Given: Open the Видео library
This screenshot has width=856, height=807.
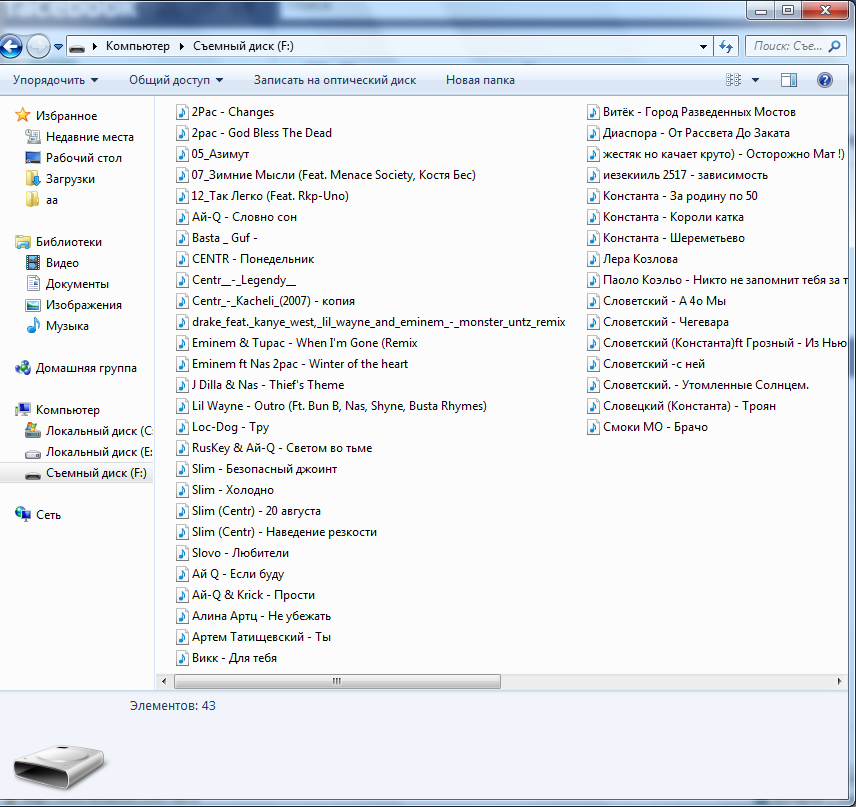Looking at the screenshot, I should [62, 263].
